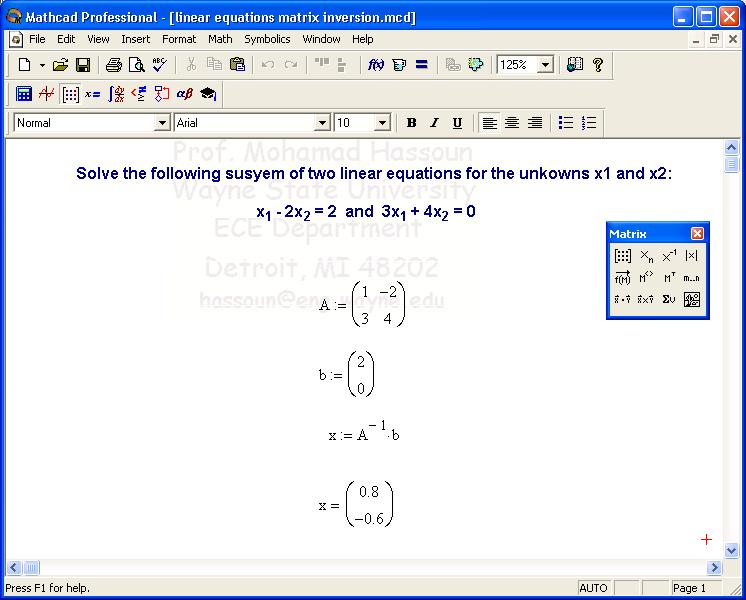Close the Matrix palette
The height and width of the screenshot is (600, 746).
697,234
